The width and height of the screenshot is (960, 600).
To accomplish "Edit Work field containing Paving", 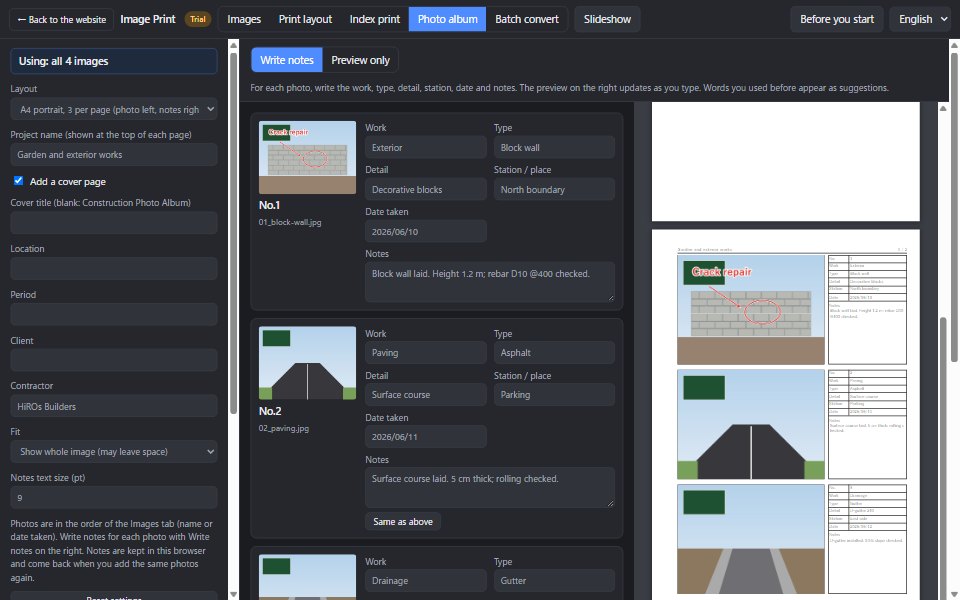I will pyautogui.click(x=426, y=353).
